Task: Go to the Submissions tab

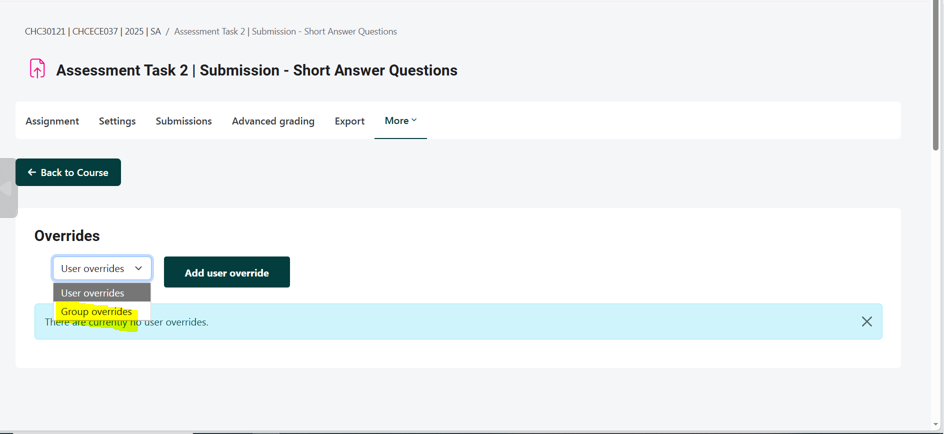Action: click(184, 121)
